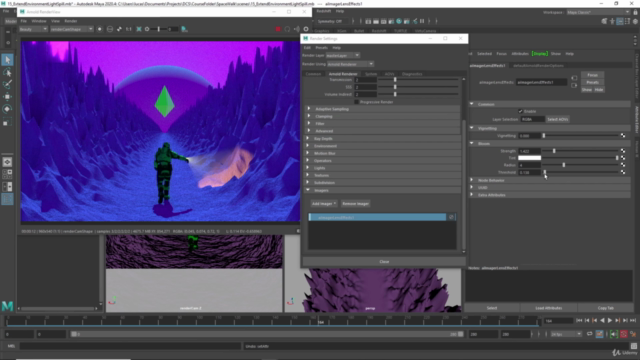Click the 1:1 zoom icon in RenderView

coord(129,29)
